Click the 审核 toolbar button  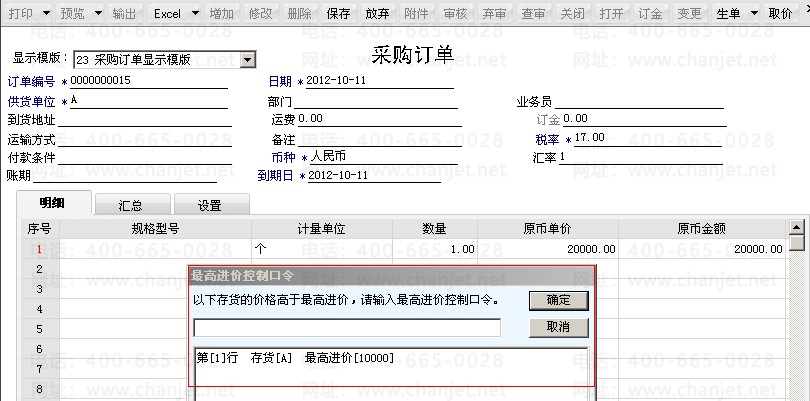pos(455,13)
